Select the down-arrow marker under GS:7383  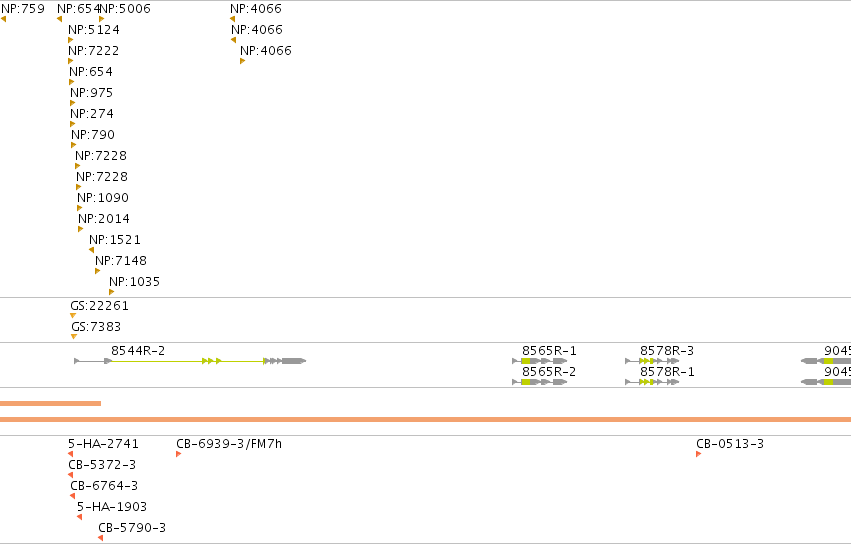74,337
